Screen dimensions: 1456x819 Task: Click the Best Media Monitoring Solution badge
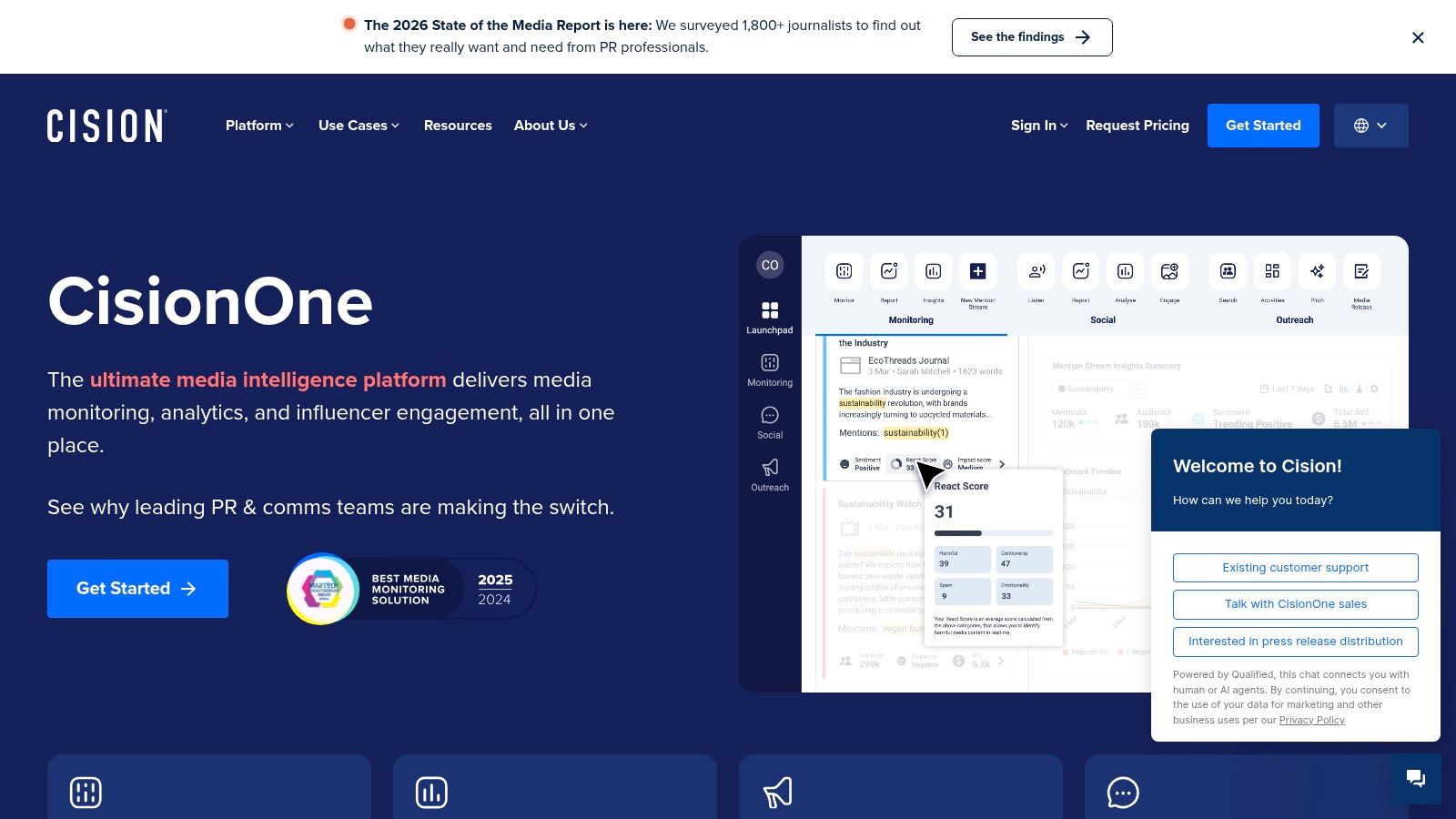click(411, 589)
